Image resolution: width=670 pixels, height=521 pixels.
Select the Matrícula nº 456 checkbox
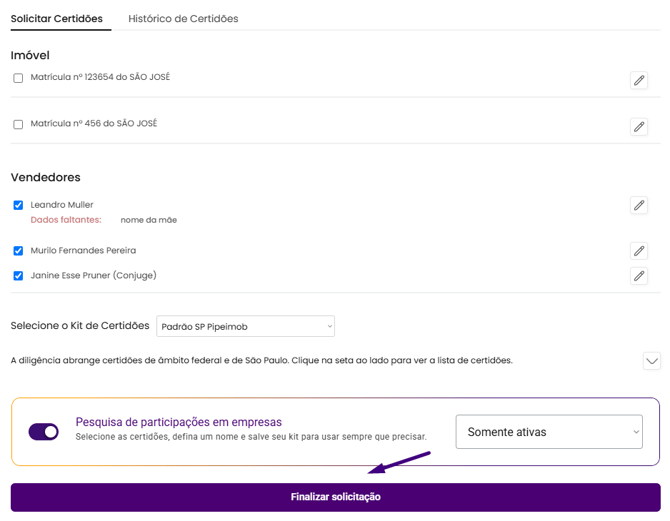[x=18, y=125]
